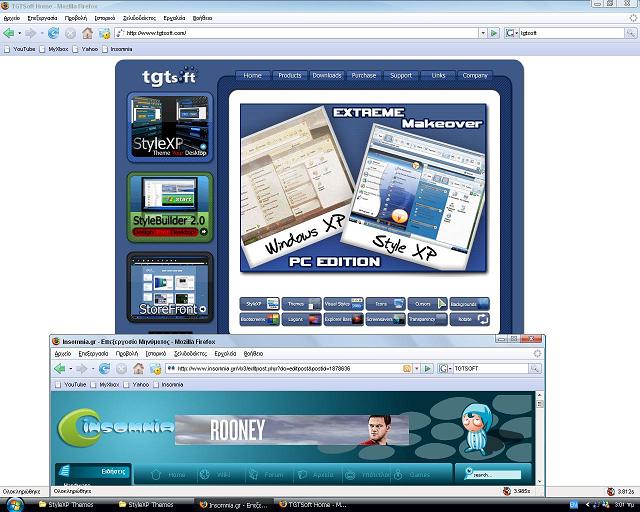Viewport: 640px width, 512px height.
Task: Open the Forum link on Insomnia site
Action: (266, 475)
